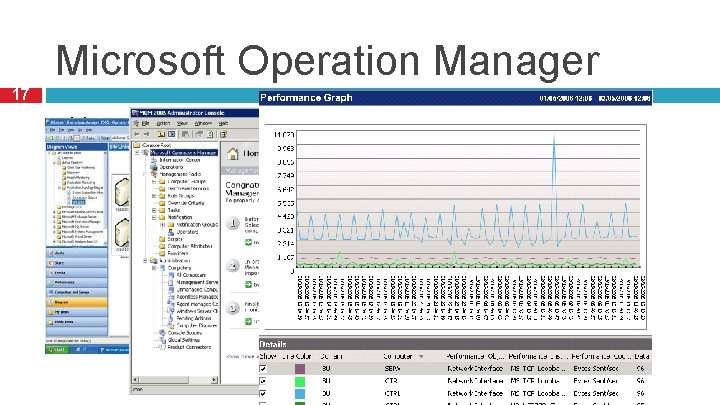Open the Help menu in Administrator Console
The width and height of the screenshot is (720, 405).
tap(223, 124)
